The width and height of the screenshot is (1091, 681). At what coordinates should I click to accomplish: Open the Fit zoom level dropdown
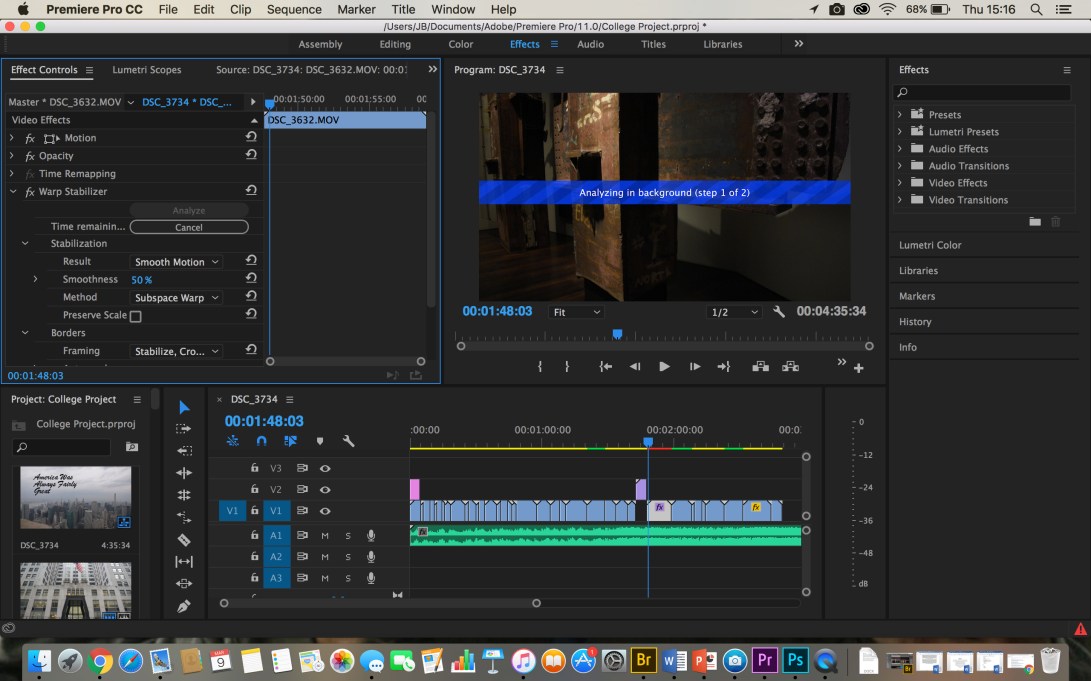click(x=576, y=312)
